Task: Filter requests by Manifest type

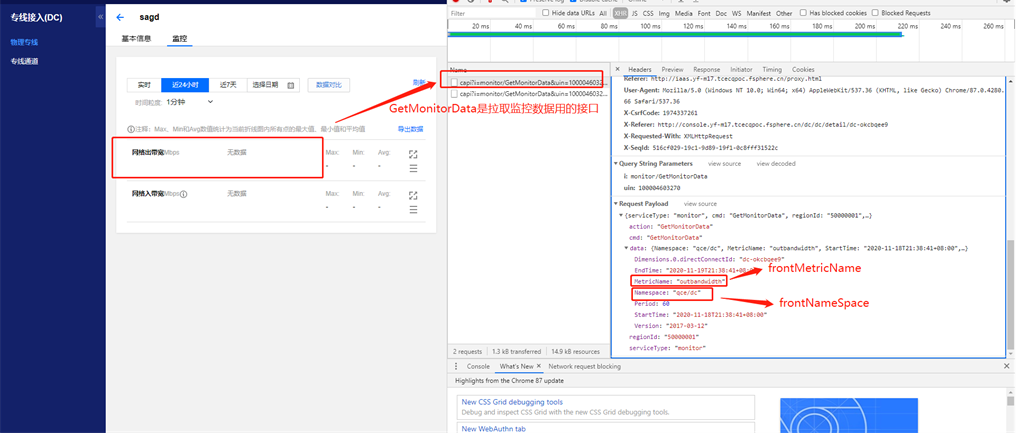Action: pos(759,13)
